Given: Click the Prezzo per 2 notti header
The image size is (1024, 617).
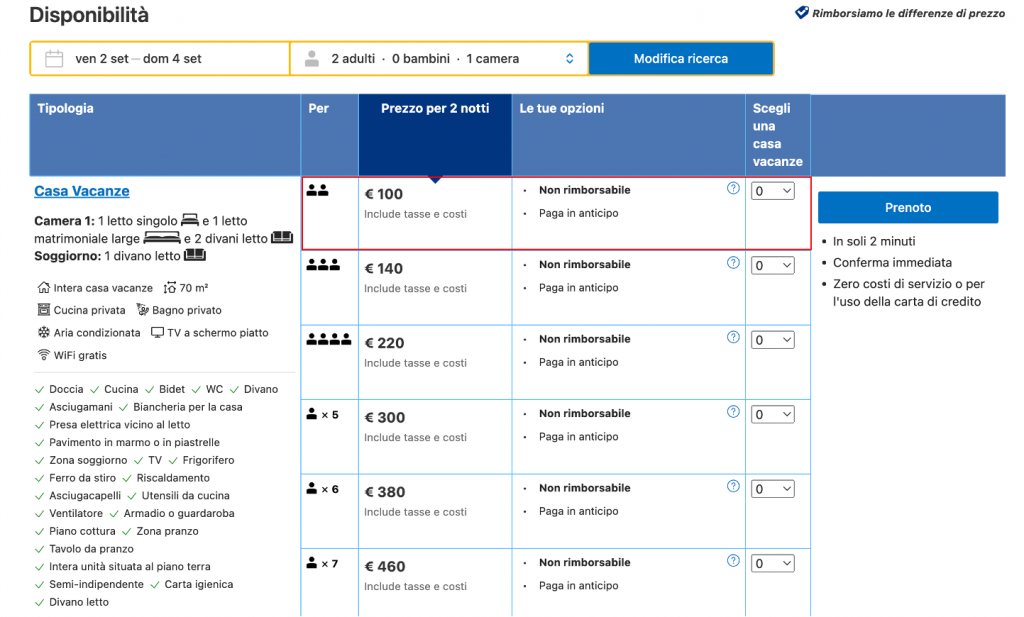Looking at the screenshot, I should click(x=435, y=109).
